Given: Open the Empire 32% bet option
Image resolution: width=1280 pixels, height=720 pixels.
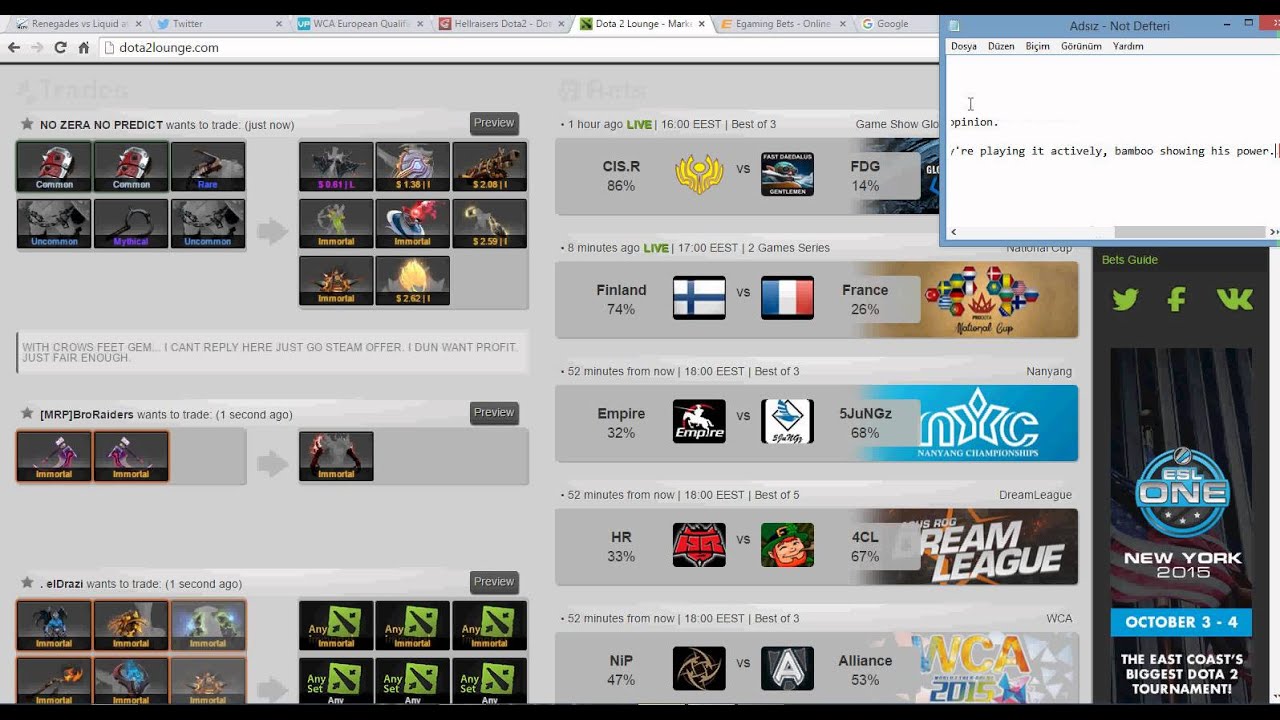Looking at the screenshot, I should (621, 423).
